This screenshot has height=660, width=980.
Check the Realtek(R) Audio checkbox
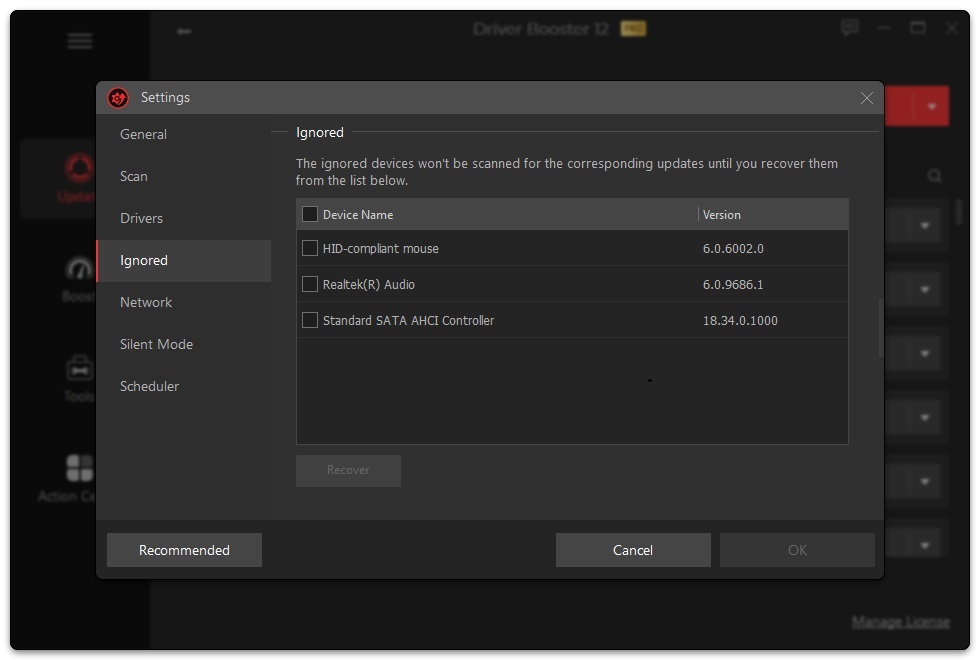310,284
